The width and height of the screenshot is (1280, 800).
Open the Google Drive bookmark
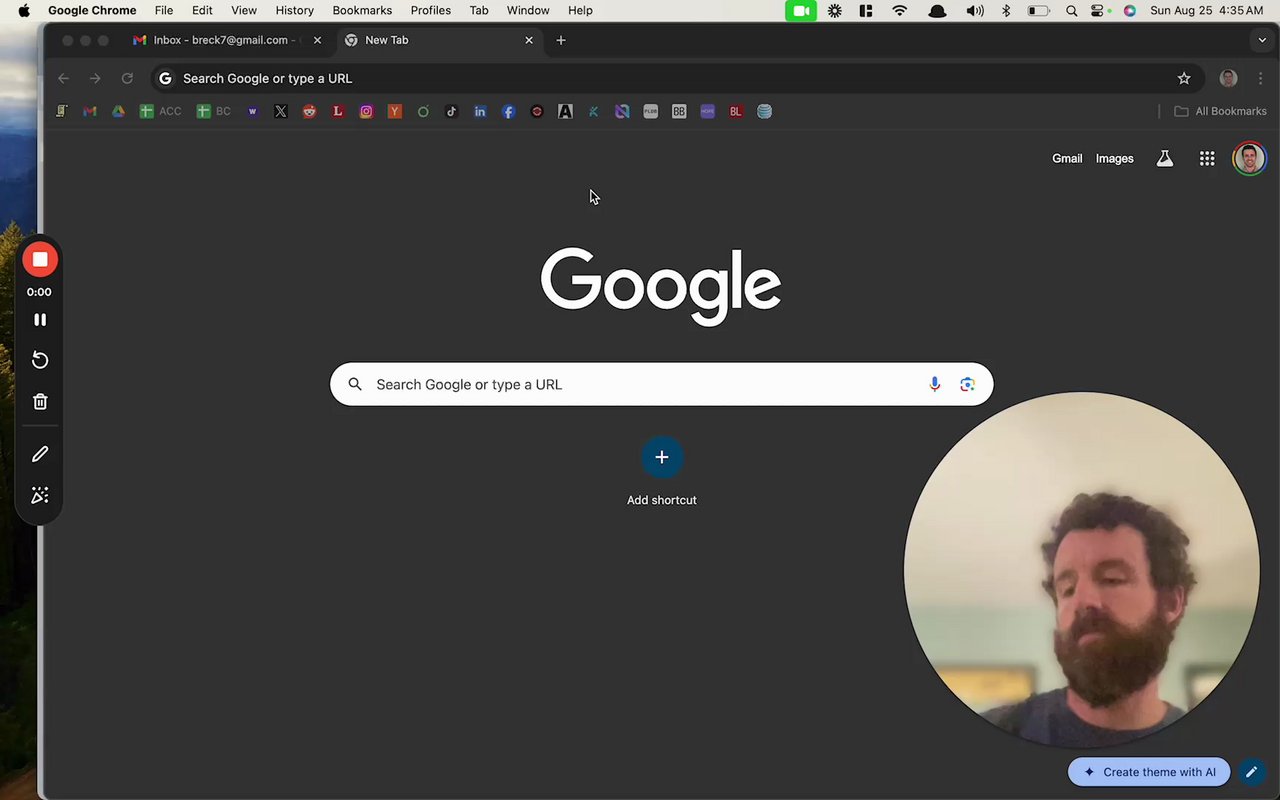tap(118, 111)
